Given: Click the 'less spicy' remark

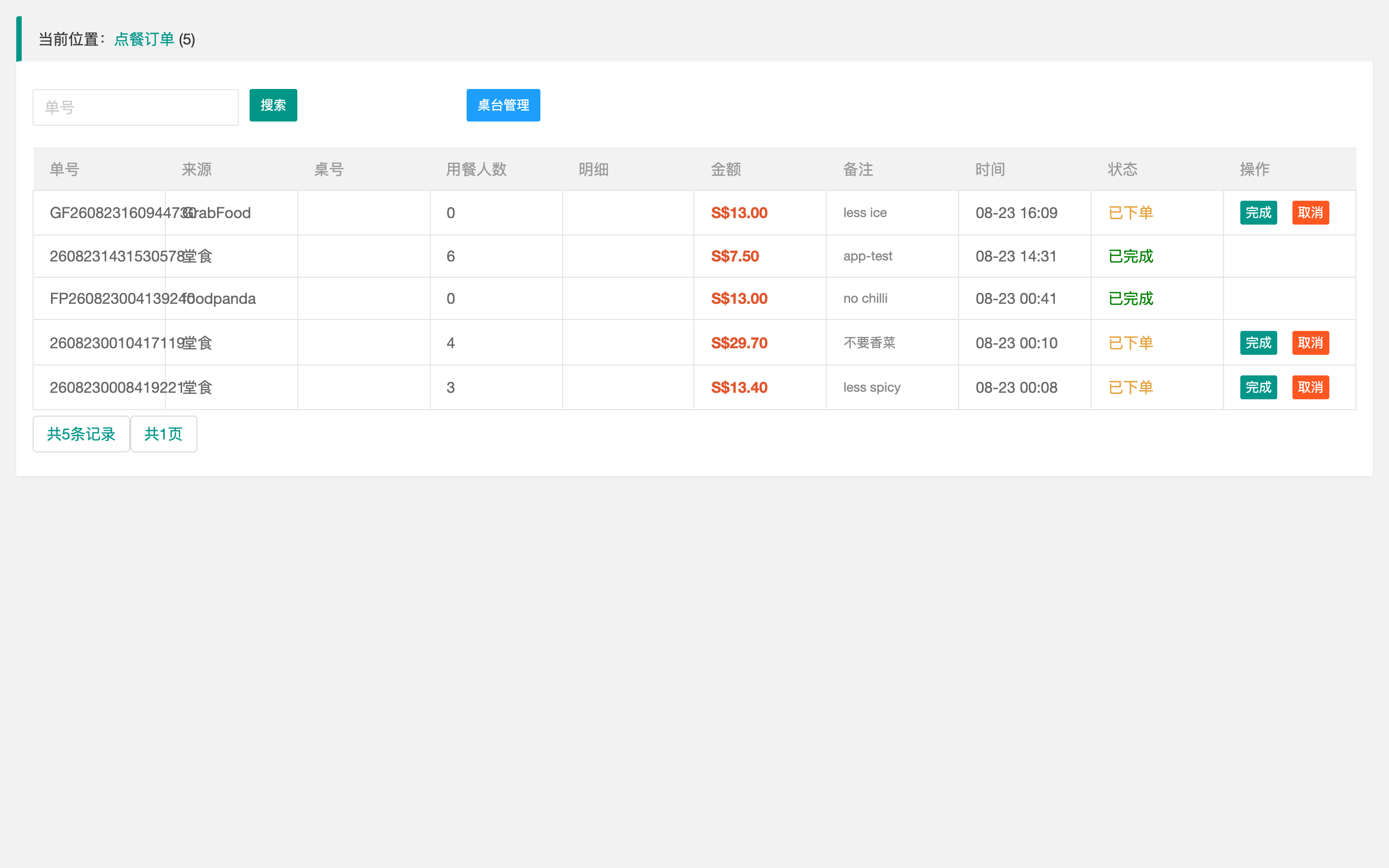Looking at the screenshot, I should (x=872, y=387).
